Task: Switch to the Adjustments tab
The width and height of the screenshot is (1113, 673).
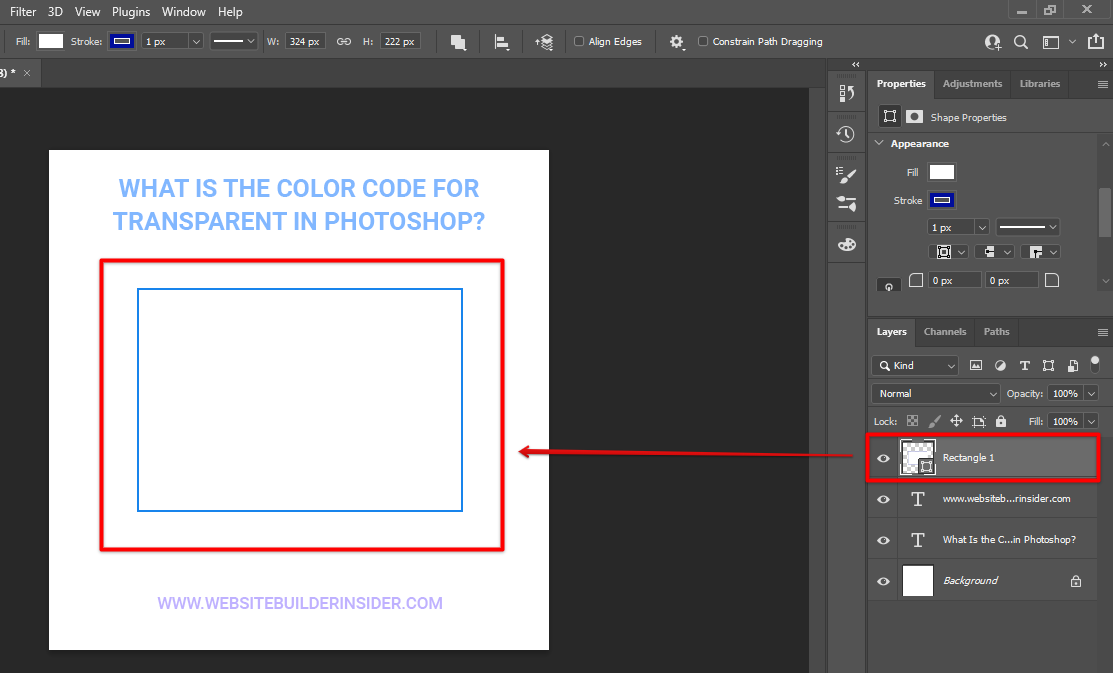Action: [x=971, y=84]
